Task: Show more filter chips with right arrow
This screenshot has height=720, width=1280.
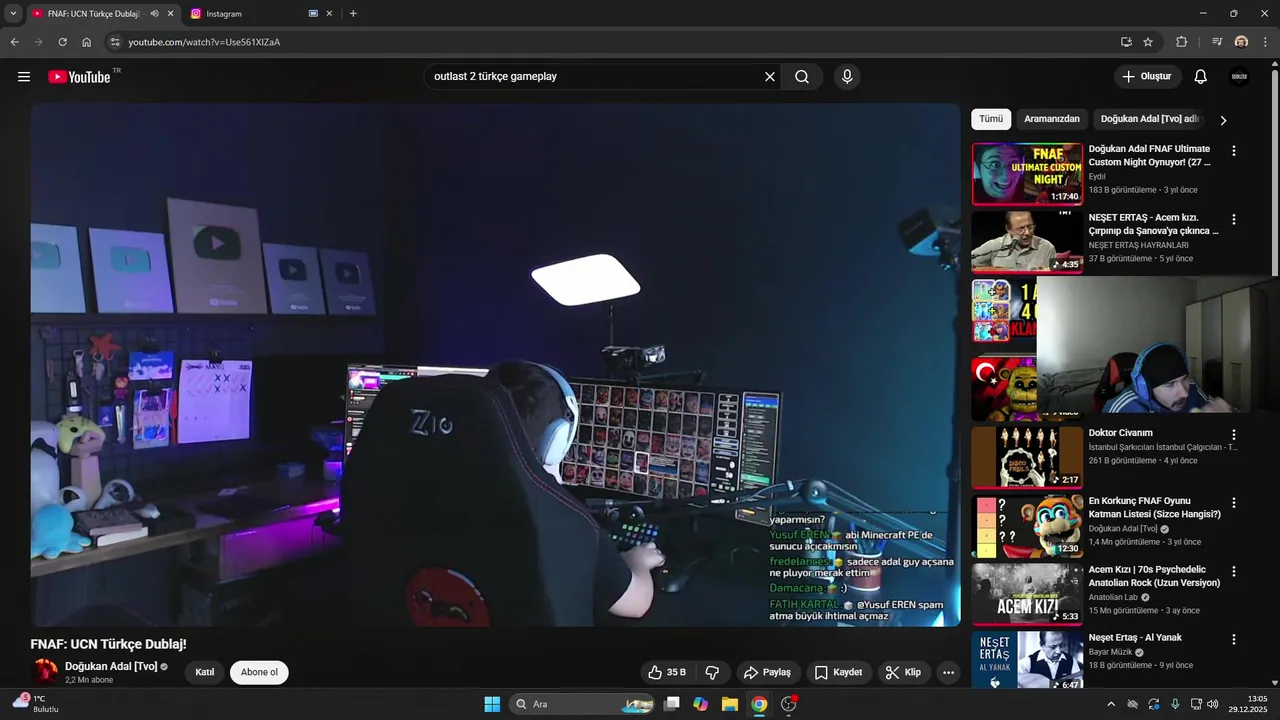Action: pos(1222,120)
